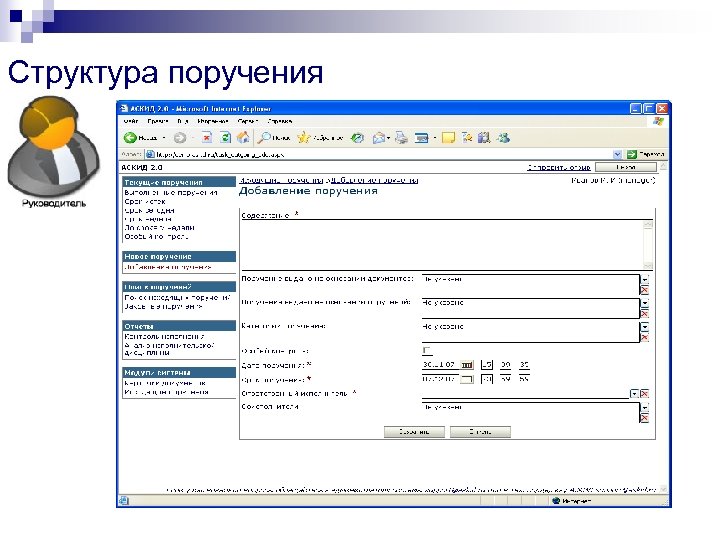Click the Отчеты section header
720x540 pixels.
pyautogui.click(x=179, y=326)
